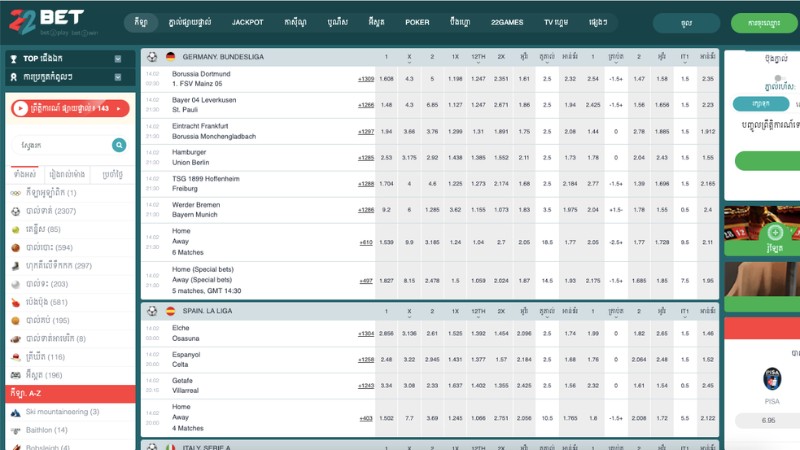Click the sport search input field
800x450 pixels.
(60, 145)
